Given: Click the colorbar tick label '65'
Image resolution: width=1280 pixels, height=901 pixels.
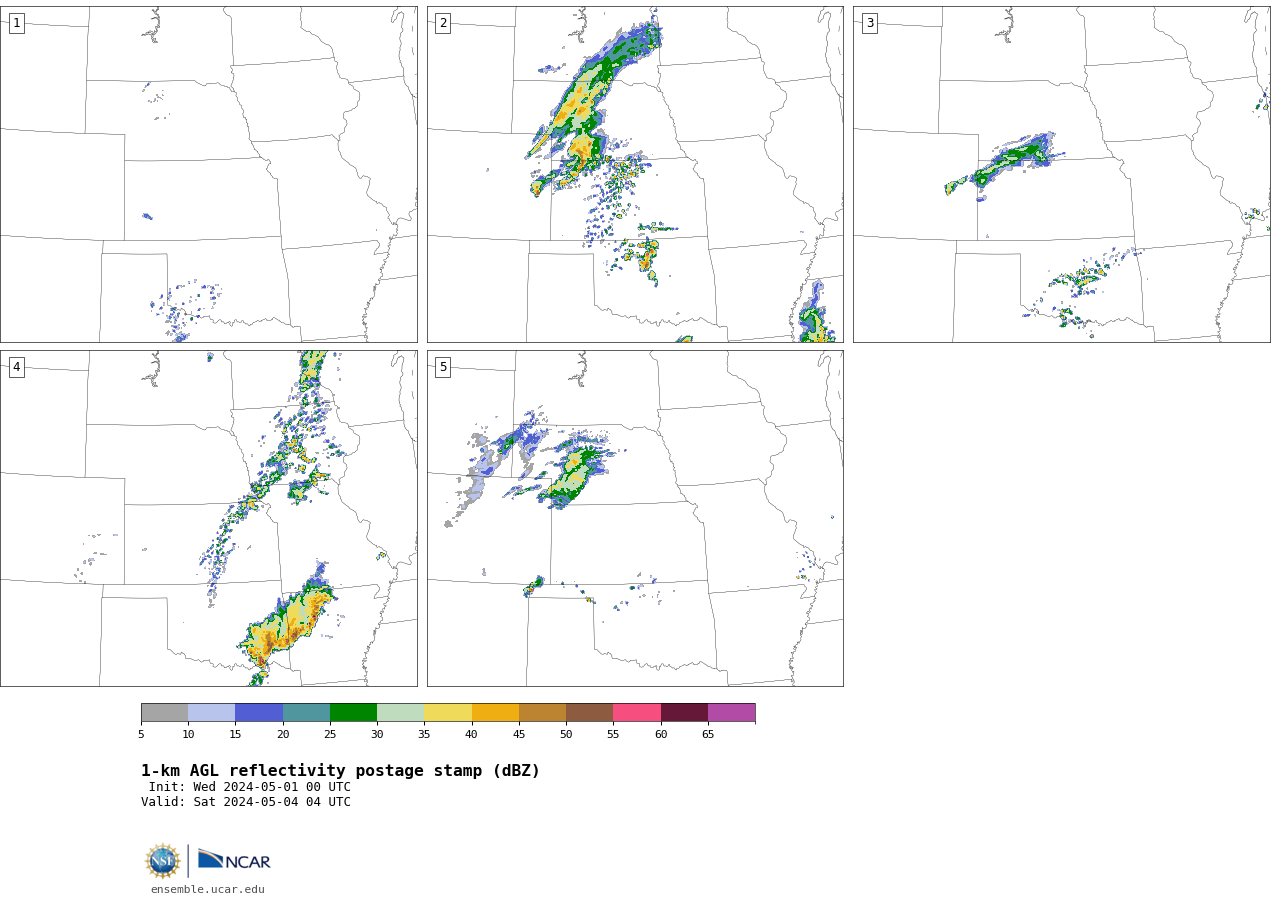Looking at the screenshot, I should coord(708,735).
